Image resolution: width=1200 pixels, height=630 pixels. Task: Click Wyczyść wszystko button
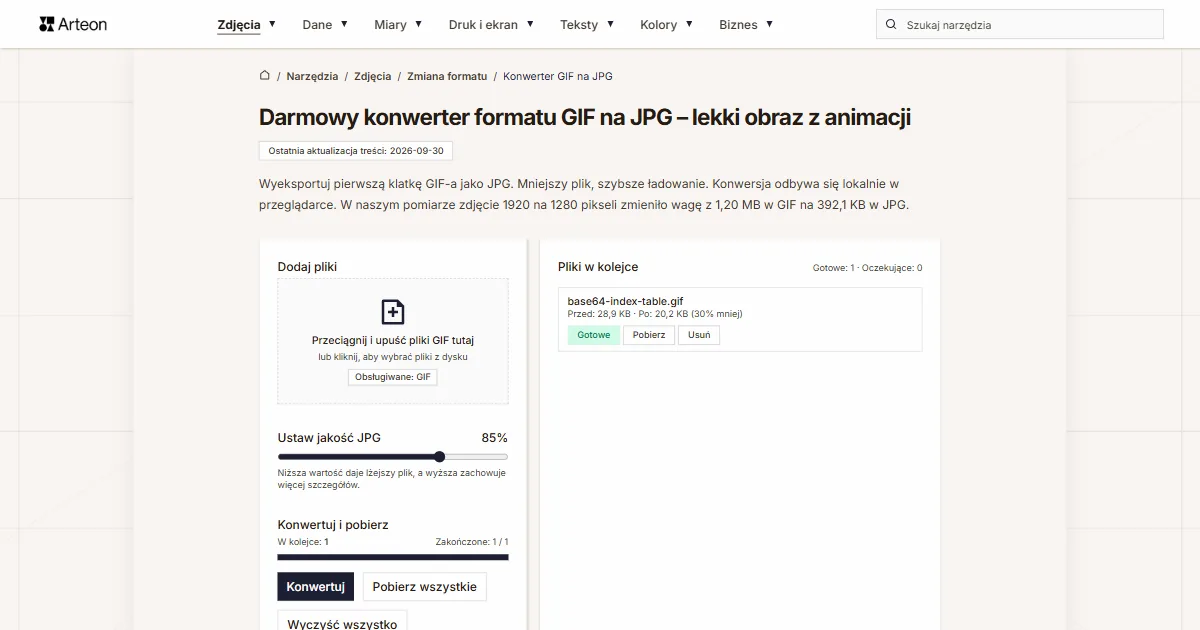pyautogui.click(x=342, y=622)
